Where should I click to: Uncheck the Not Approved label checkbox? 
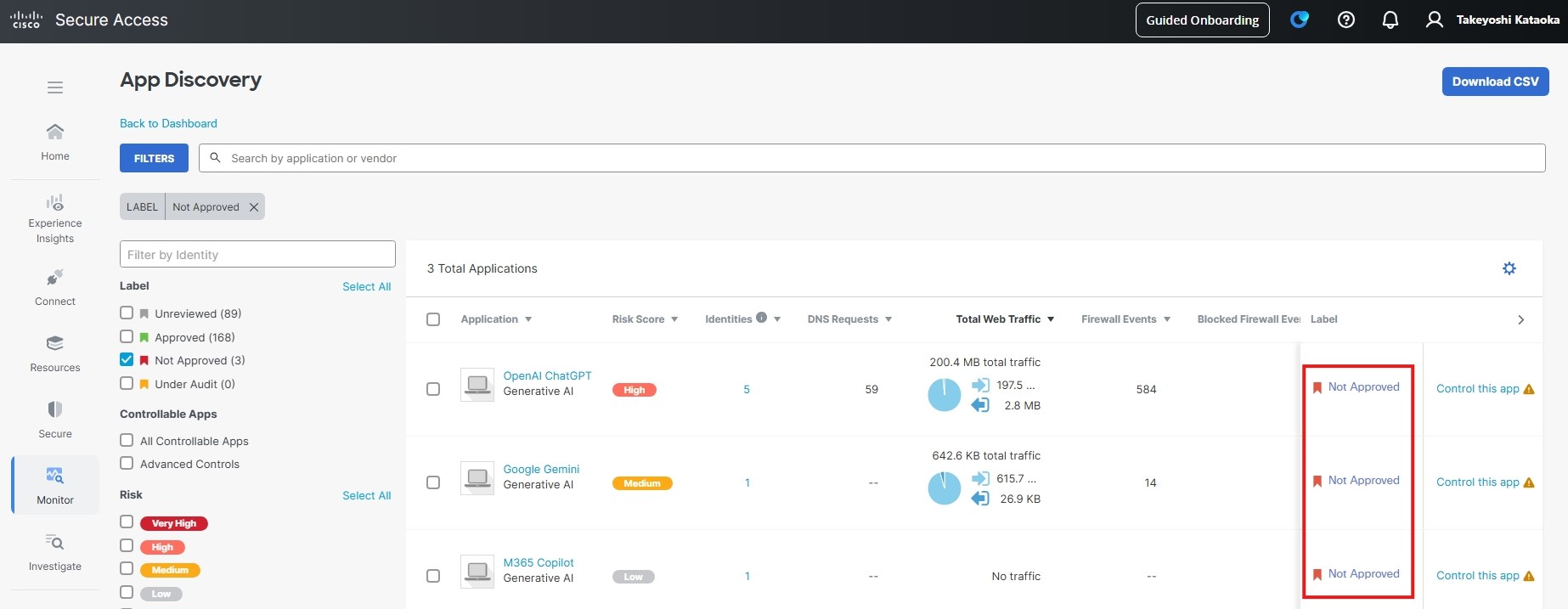click(x=127, y=359)
